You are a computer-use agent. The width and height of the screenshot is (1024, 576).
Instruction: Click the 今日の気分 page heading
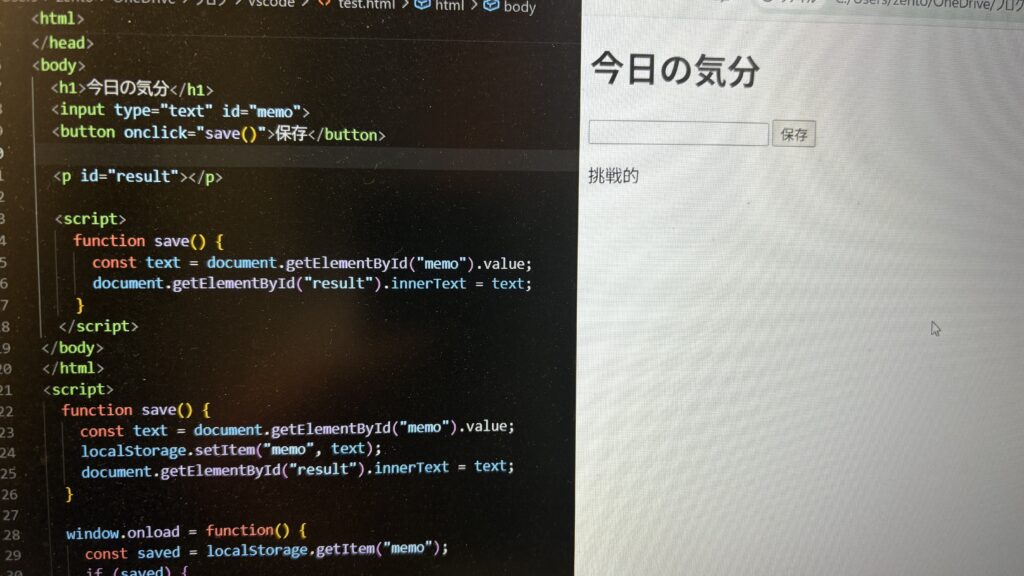point(674,71)
